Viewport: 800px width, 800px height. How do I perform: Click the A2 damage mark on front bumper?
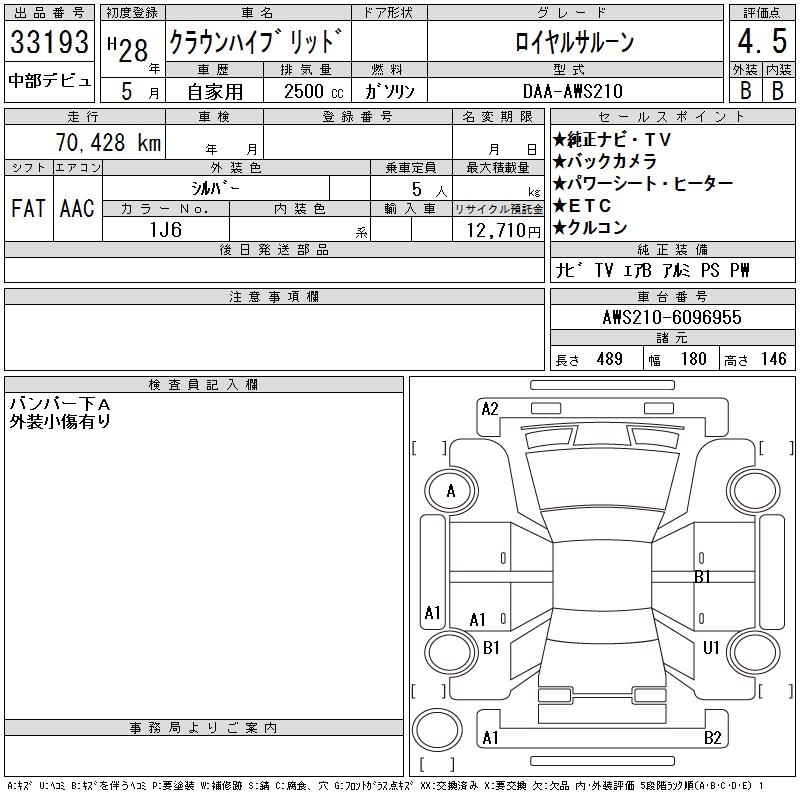point(490,408)
